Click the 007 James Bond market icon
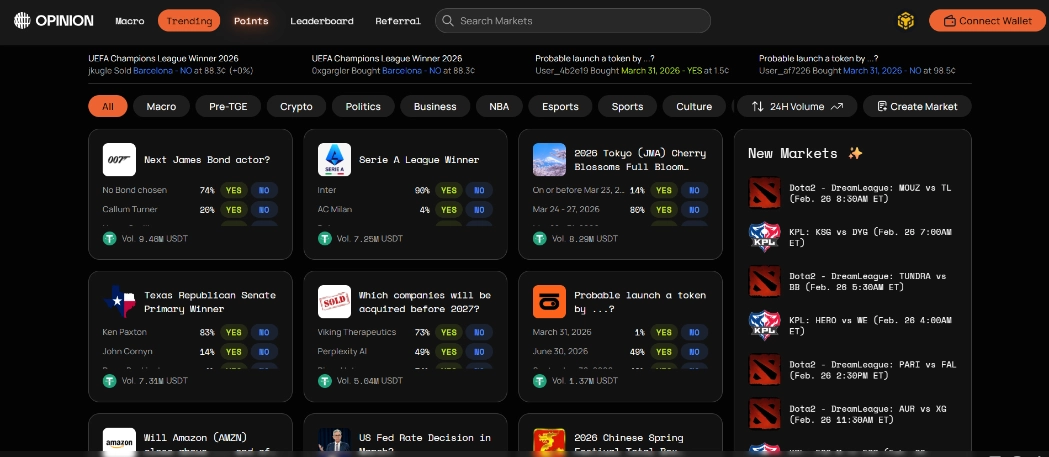The width and height of the screenshot is (1049, 457). pos(119,160)
